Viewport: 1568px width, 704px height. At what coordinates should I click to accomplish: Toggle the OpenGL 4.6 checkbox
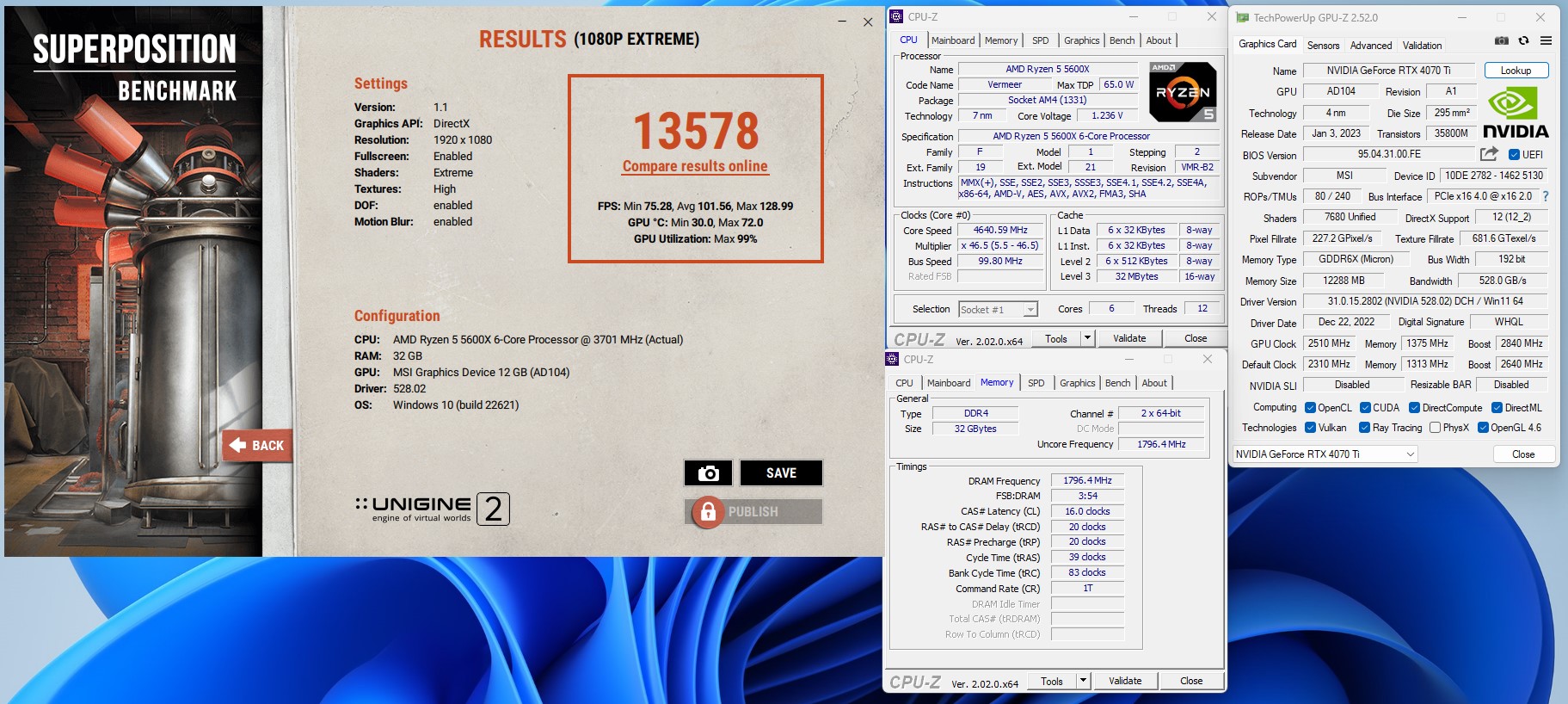point(1483,428)
